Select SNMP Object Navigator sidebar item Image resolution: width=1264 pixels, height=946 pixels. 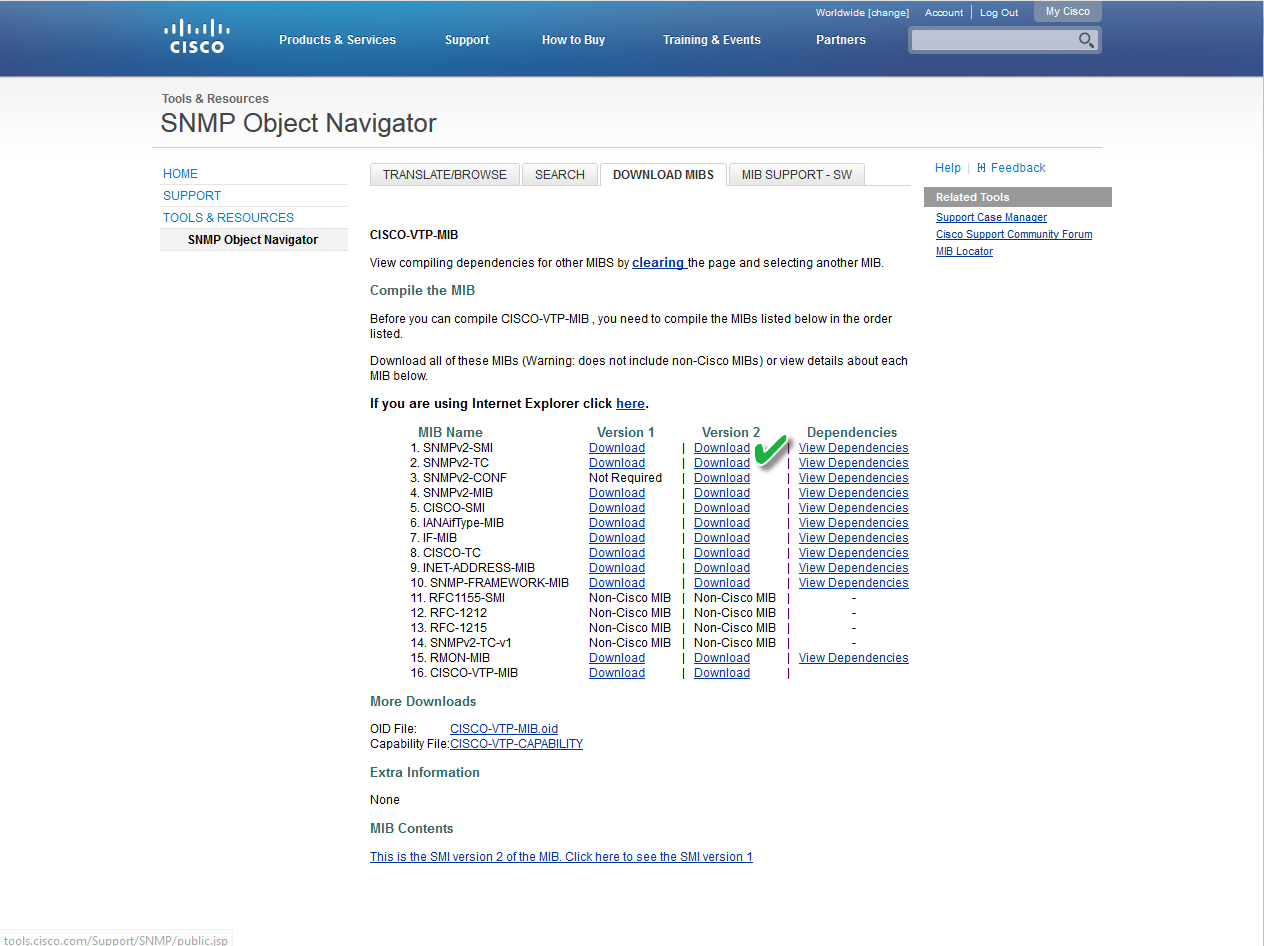click(x=253, y=240)
